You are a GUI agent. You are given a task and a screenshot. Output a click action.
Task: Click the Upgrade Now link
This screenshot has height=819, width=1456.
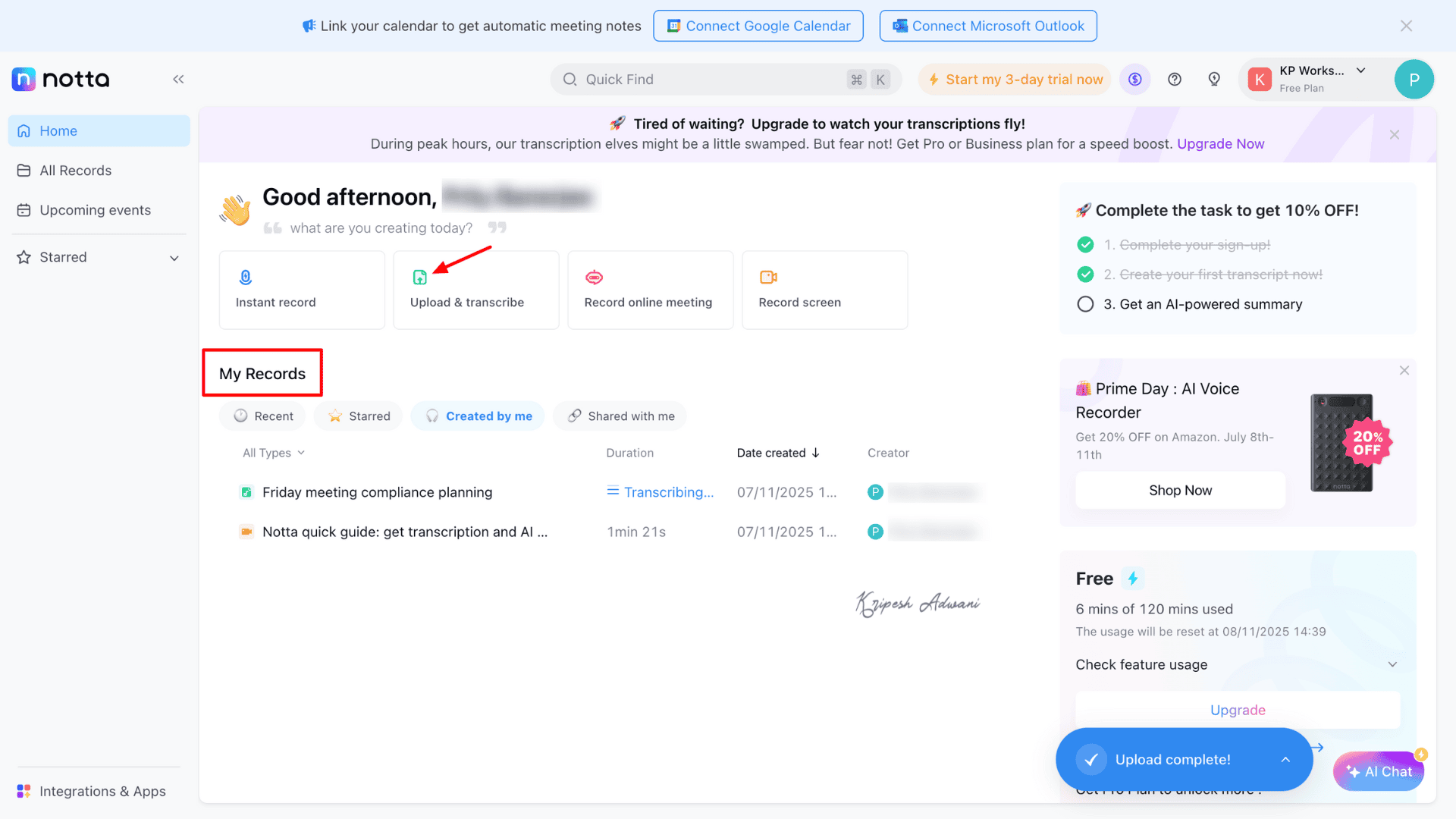point(1220,144)
